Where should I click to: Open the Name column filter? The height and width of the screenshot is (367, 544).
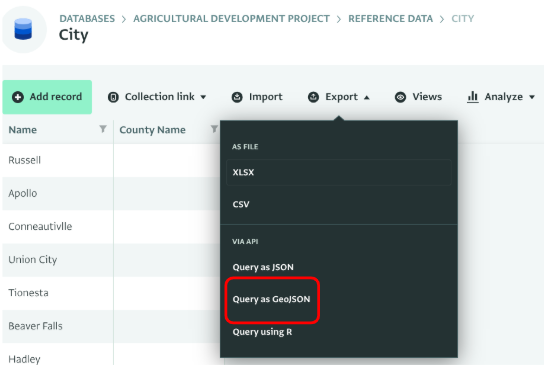103,129
